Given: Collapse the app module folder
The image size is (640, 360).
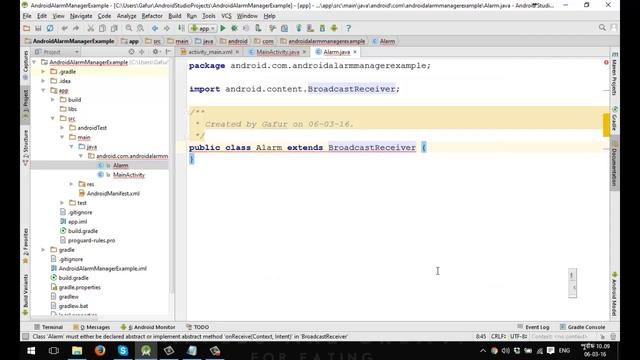Looking at the screenshot, I should point(43,90).
